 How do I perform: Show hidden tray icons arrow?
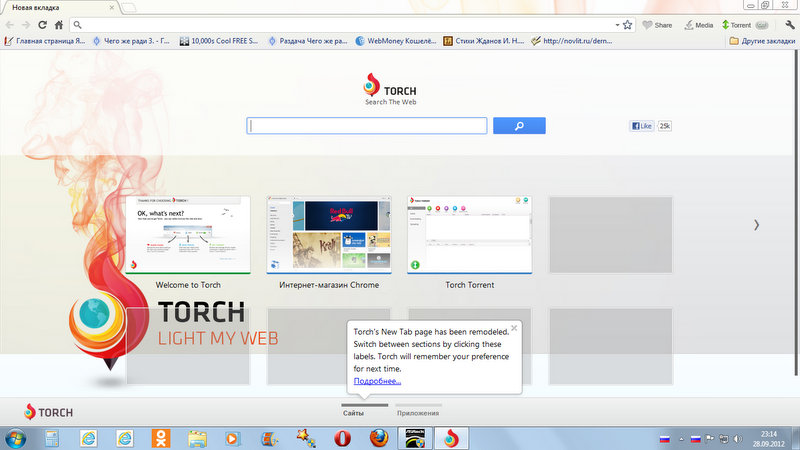coord(681,439)
